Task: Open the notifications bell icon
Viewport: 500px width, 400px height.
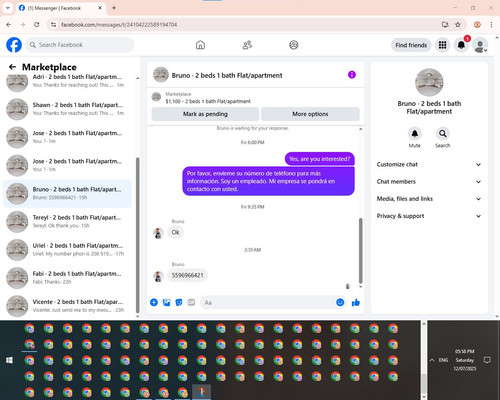Action: 461,45
